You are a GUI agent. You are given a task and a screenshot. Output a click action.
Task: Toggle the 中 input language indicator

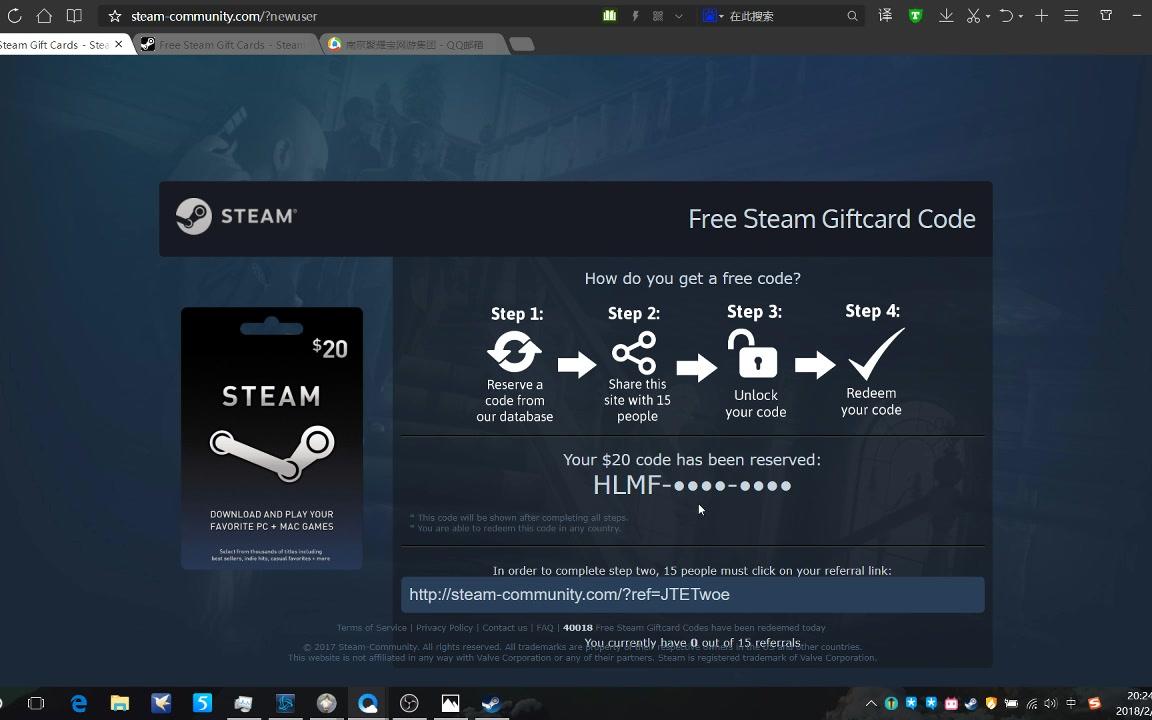point(1071,703)
